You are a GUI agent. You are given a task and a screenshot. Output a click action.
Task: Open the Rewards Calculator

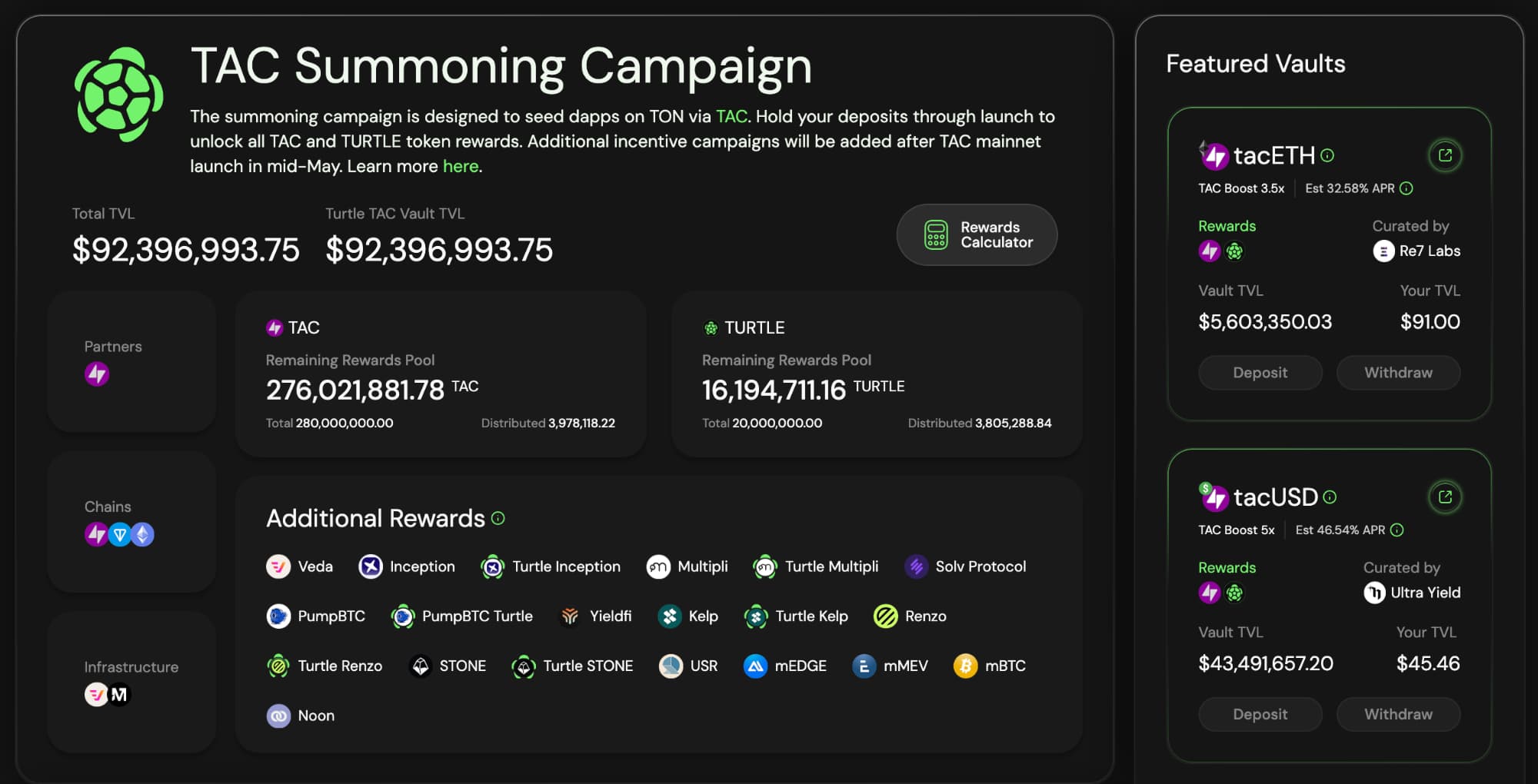[x=977, y=234]
